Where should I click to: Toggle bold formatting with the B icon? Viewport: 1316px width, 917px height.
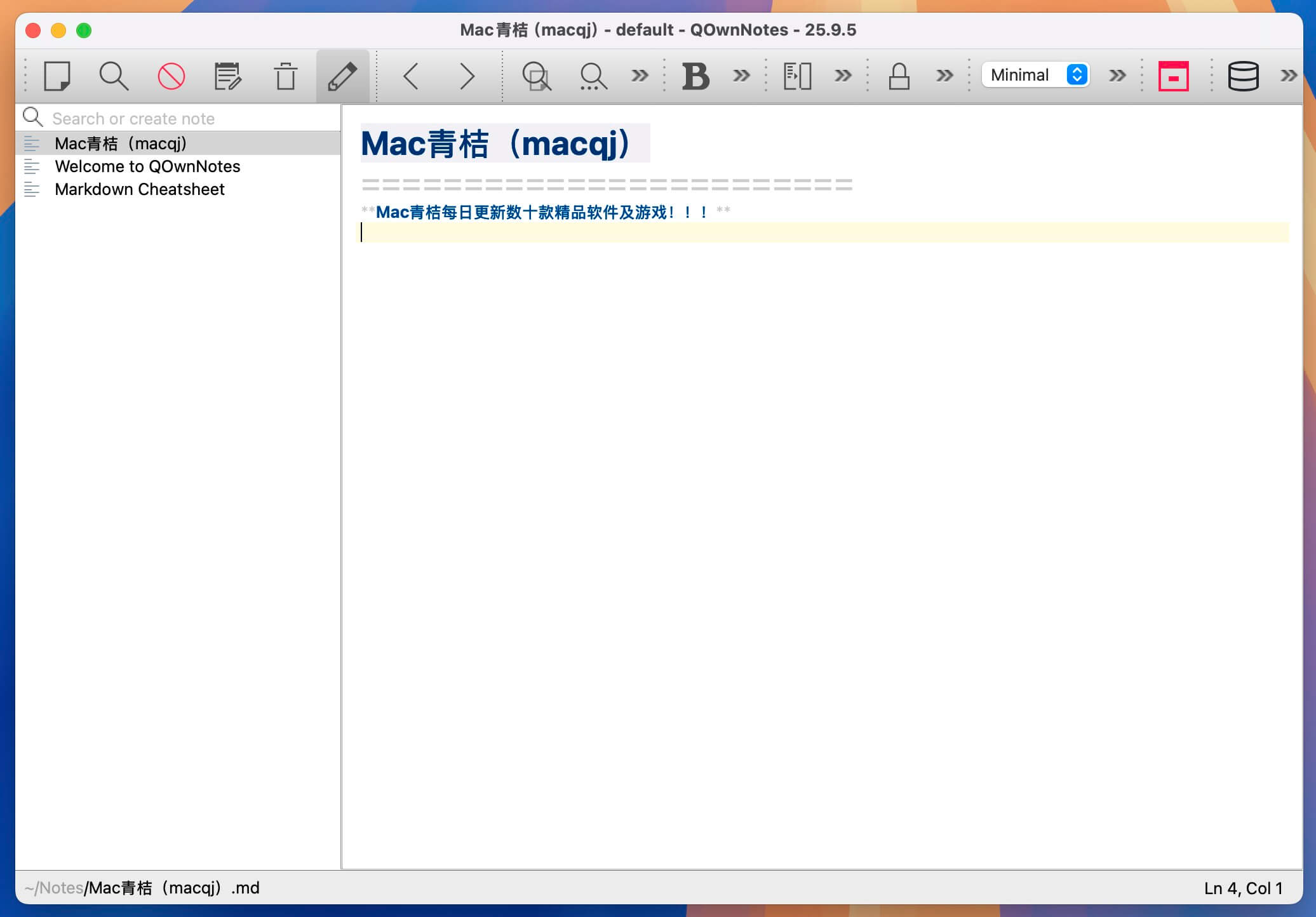tap(695, 76)
